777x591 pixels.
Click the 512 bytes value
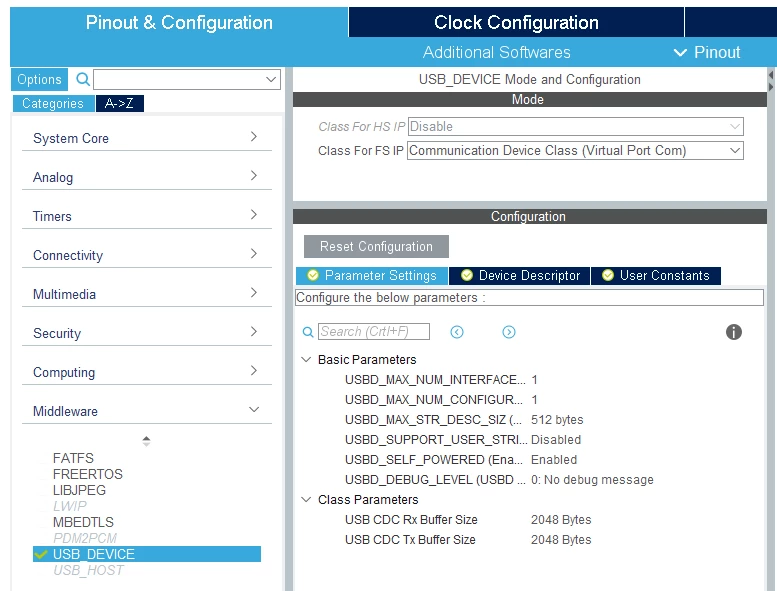(x=557, y=420)
